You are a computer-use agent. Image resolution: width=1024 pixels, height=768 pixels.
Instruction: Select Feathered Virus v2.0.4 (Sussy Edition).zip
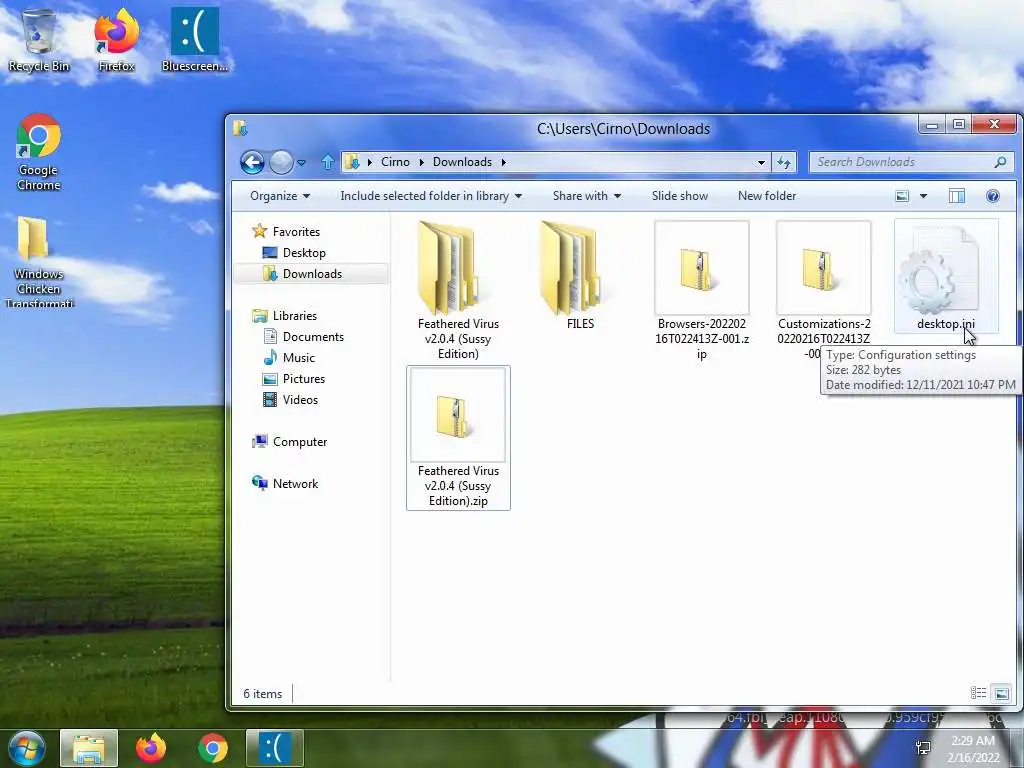458,438
